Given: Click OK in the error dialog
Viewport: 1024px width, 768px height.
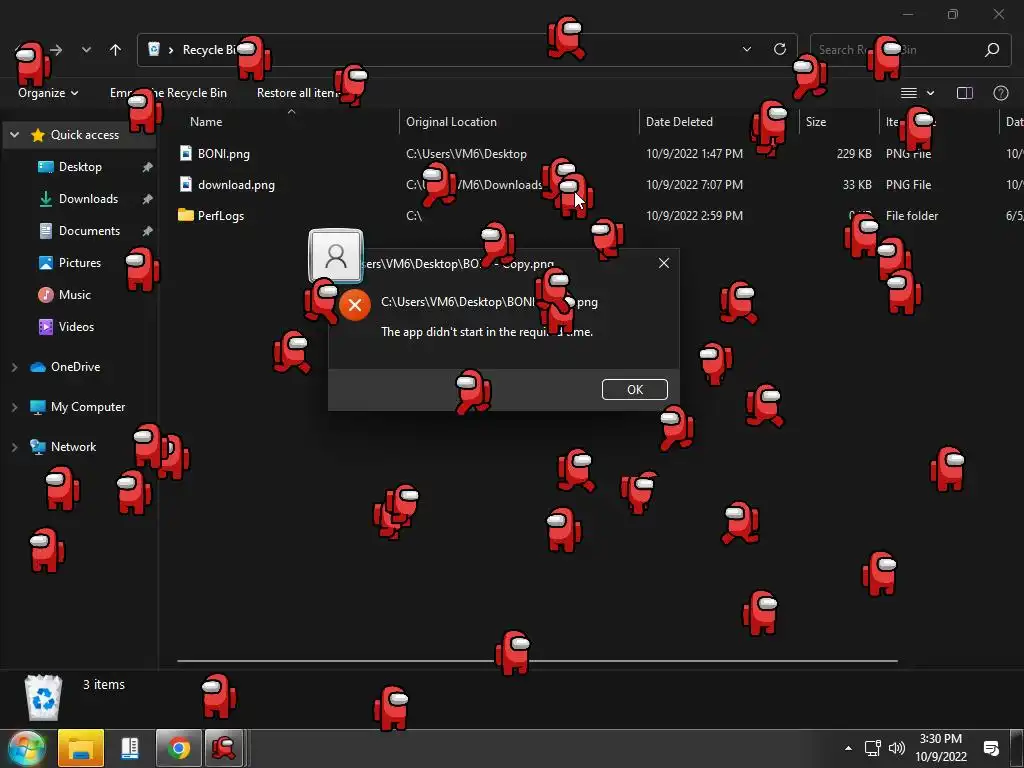Looking at the screenshot, I should coord(635,389).
